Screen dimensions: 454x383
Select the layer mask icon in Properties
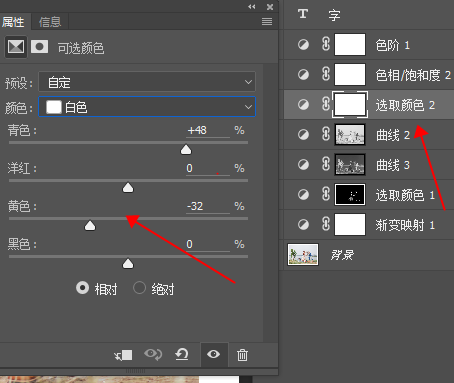tap(39, 47)
